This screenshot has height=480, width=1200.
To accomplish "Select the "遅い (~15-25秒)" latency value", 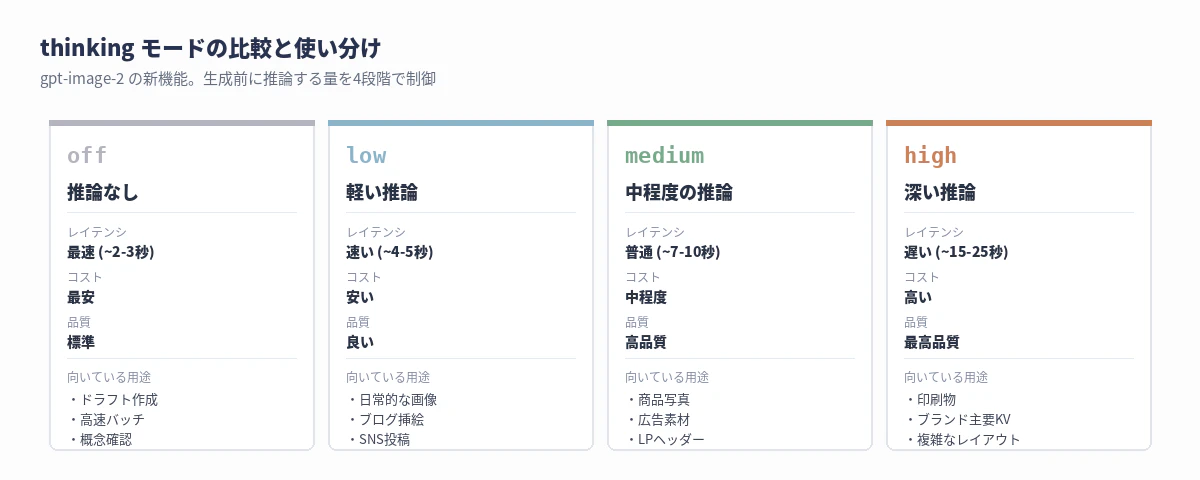I will 955,251.
